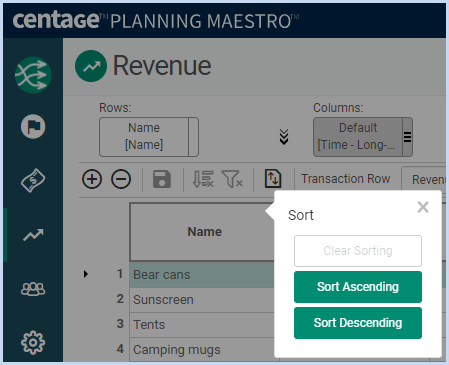
Task: Click the swap arrows document icon
Action: click(x=273, y=178)
